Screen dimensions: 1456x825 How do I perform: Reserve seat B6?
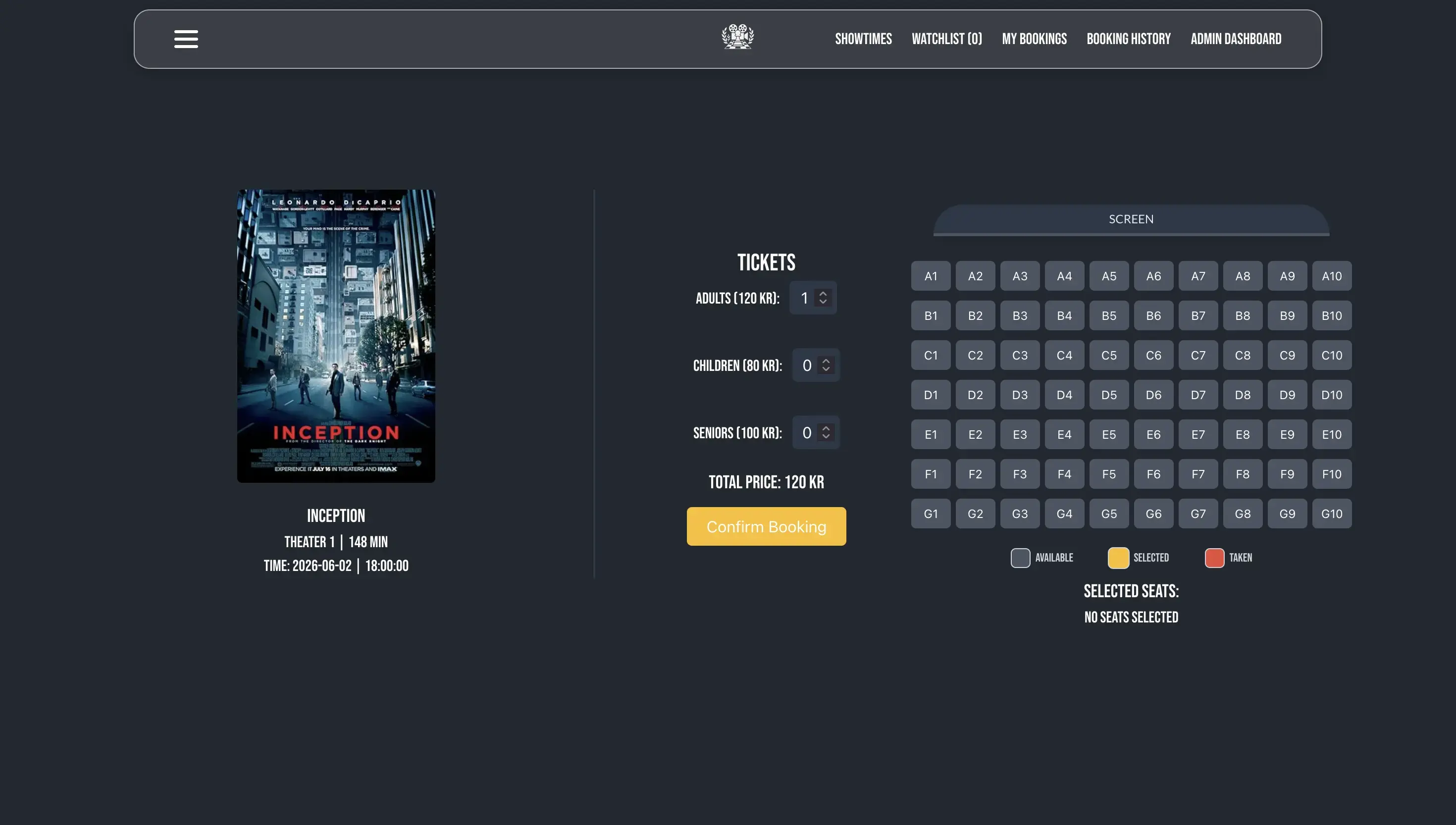coord(1153,315)
